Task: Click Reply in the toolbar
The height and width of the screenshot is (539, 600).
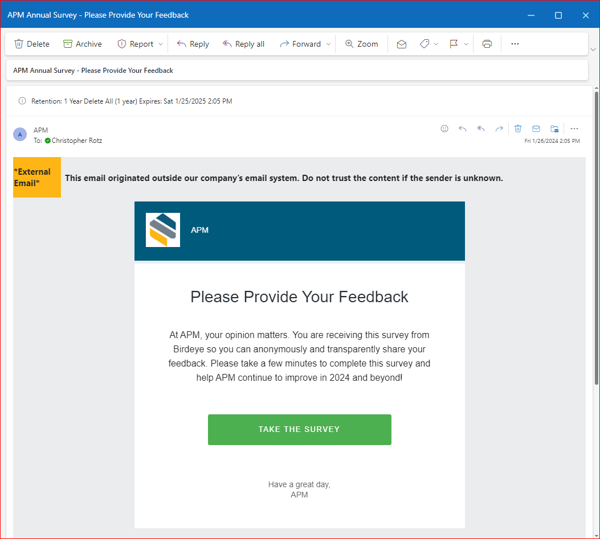Action: tap(193, 44)
